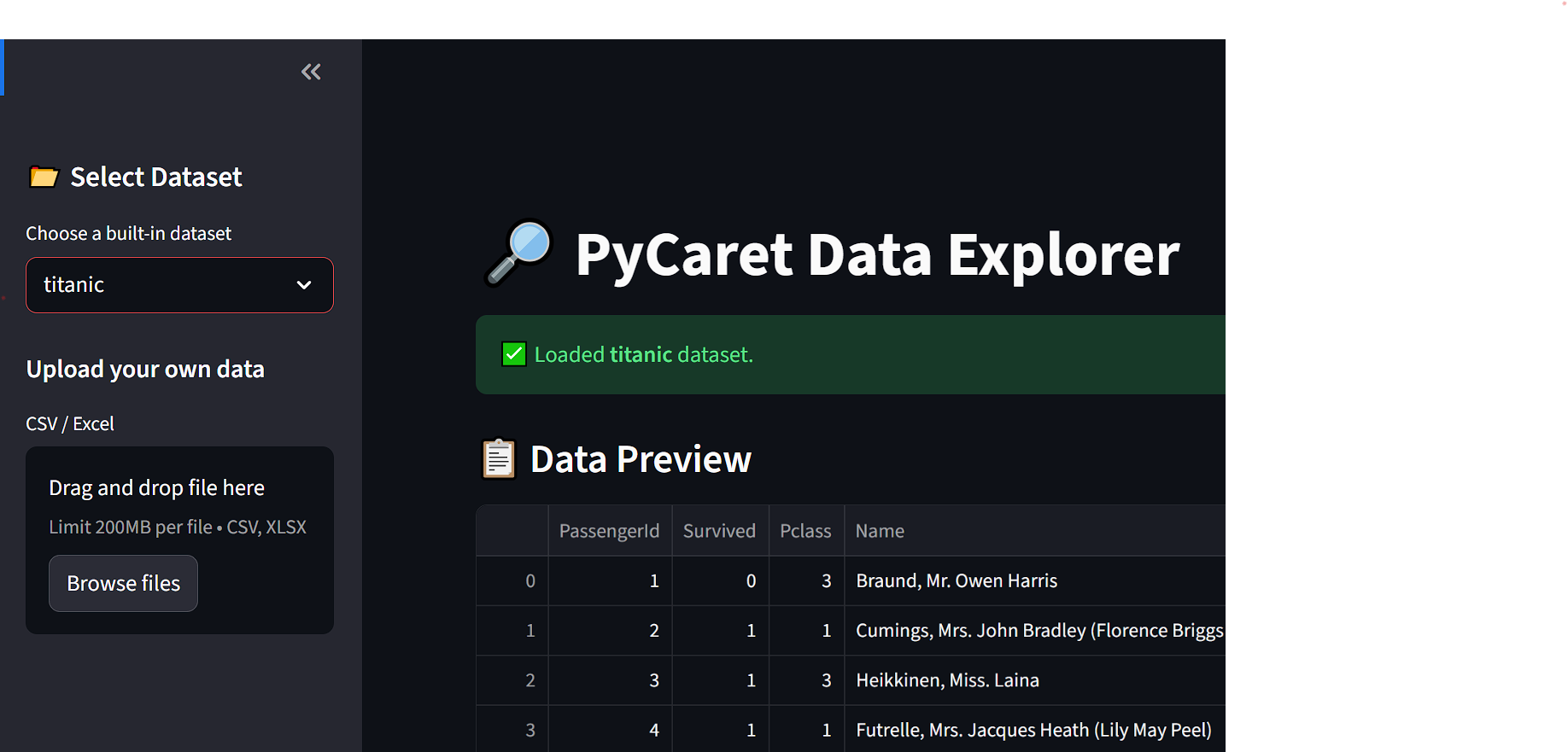Click the folder icon beside Select Dataset

click(x=44, y=177)
